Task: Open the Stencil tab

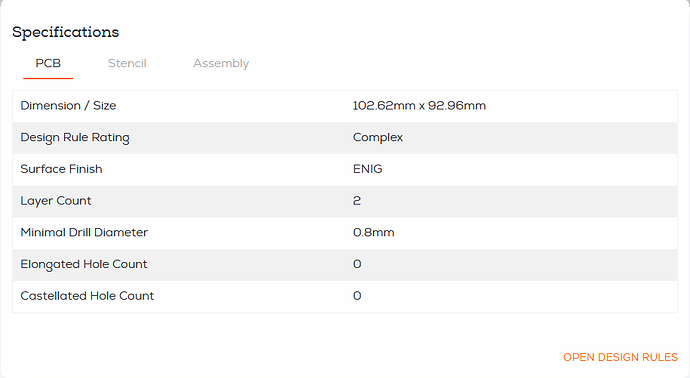Action: pyautogui.click(x=127, y=63)
